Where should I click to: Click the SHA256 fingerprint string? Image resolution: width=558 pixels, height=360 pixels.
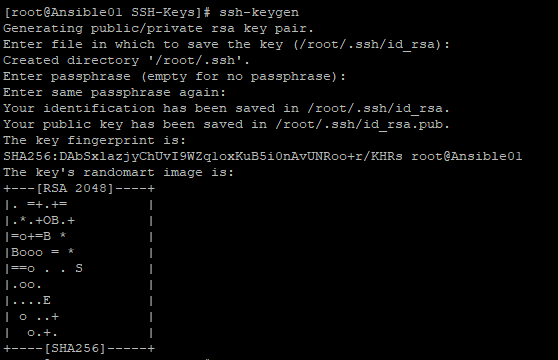click(203, 157)
